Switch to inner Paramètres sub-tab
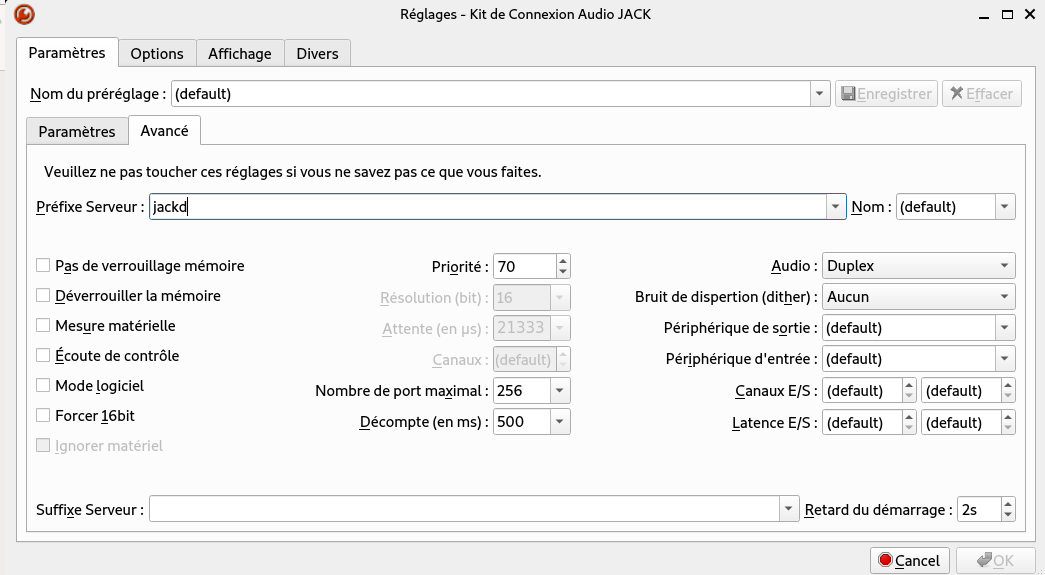Screen dimensions: 1045x575 [77, 132]
